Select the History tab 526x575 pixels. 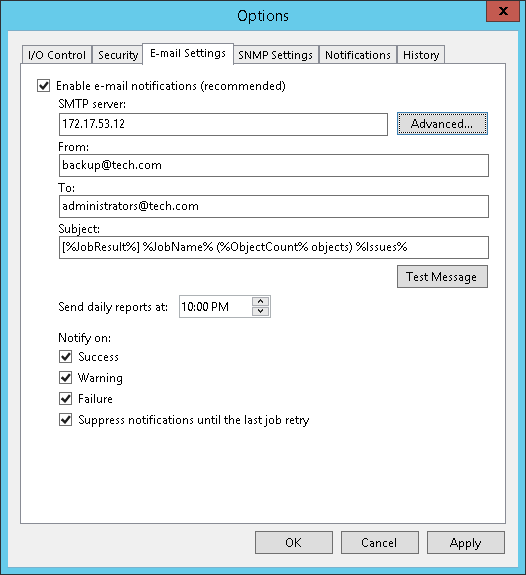[x=421, y=55]
